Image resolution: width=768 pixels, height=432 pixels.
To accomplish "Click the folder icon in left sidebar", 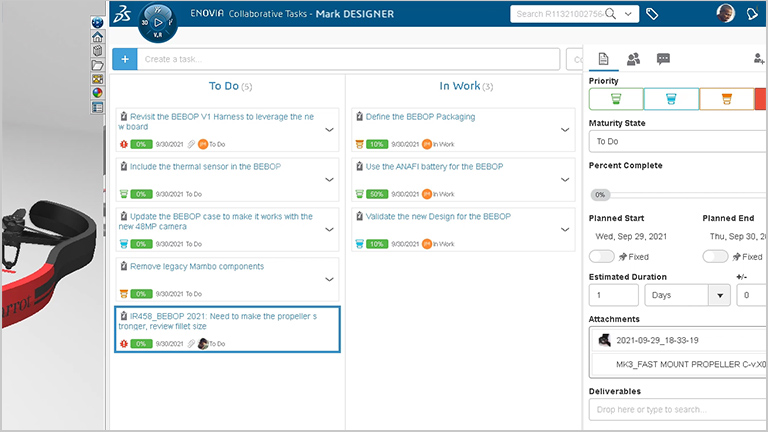I will (x=97, y=65).
